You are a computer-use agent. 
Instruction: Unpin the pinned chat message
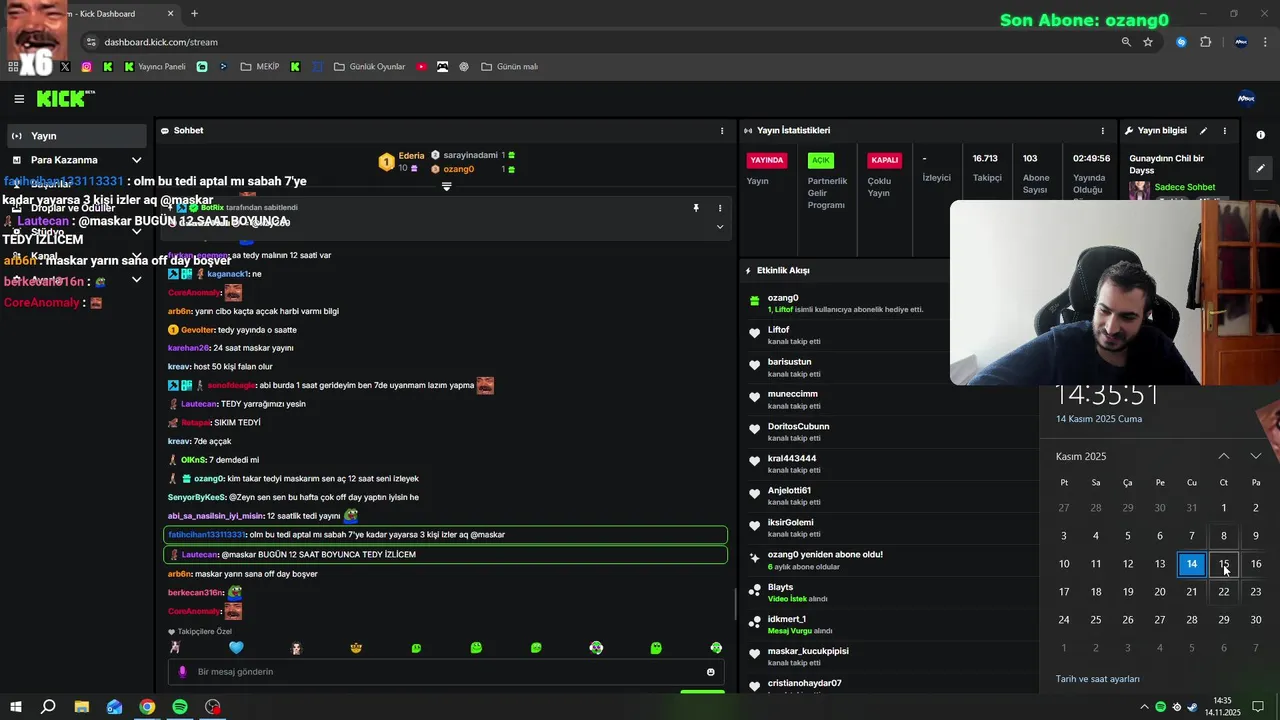pyautogui.click(x=696, y=208)
